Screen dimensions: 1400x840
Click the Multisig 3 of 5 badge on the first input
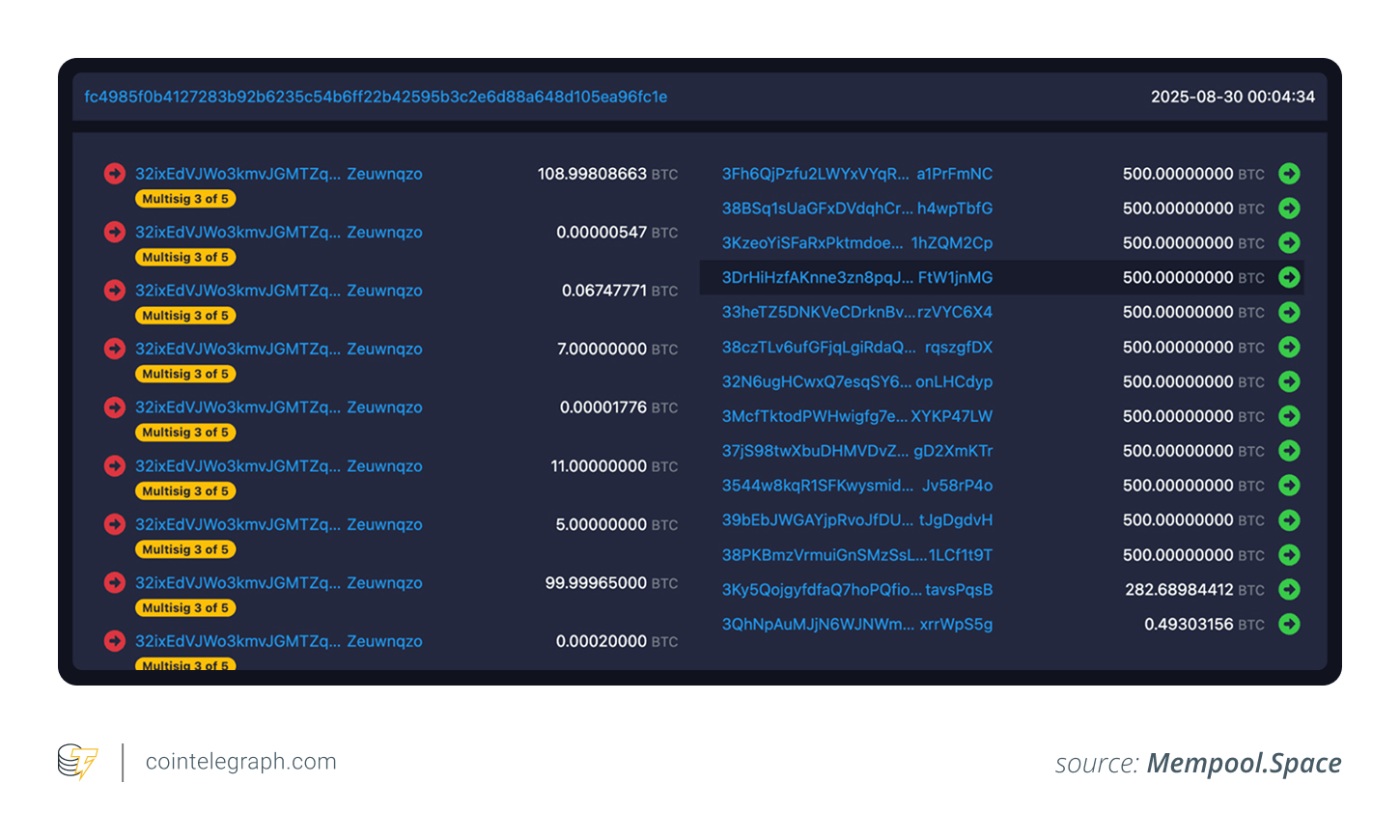pos(185,198)
